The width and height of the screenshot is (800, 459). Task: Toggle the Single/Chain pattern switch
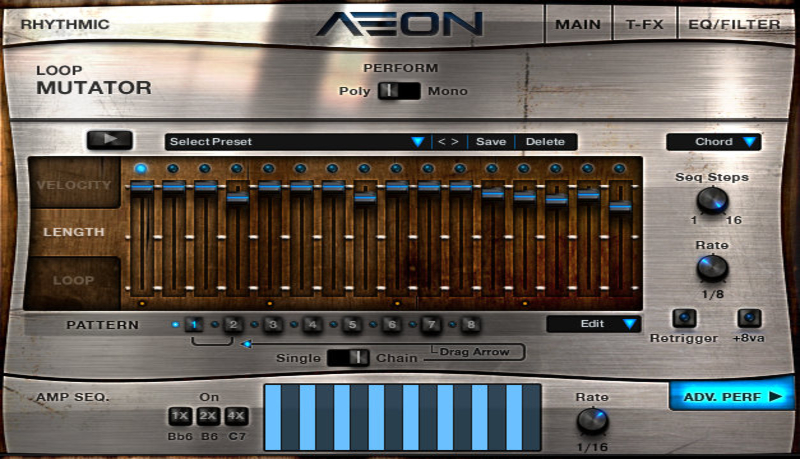348,358
